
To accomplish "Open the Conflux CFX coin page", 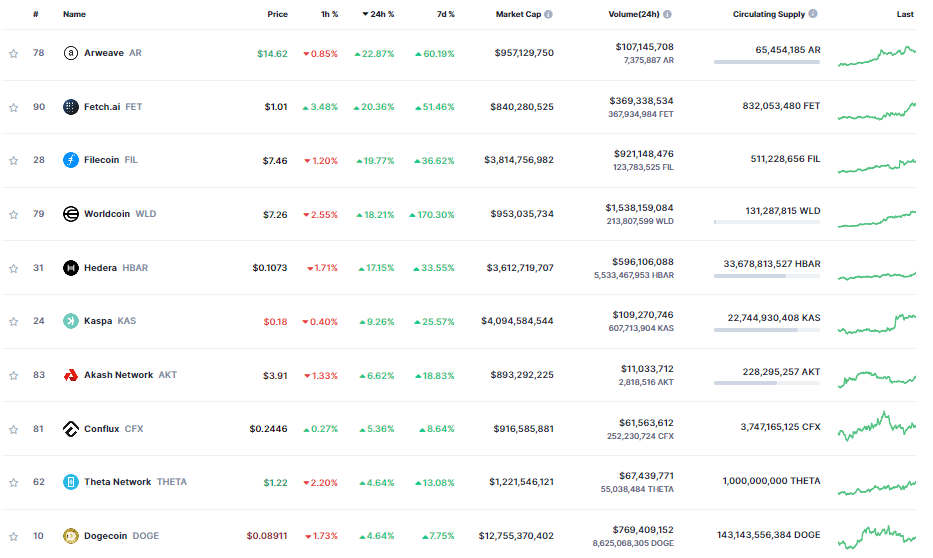I will (113, 429).
